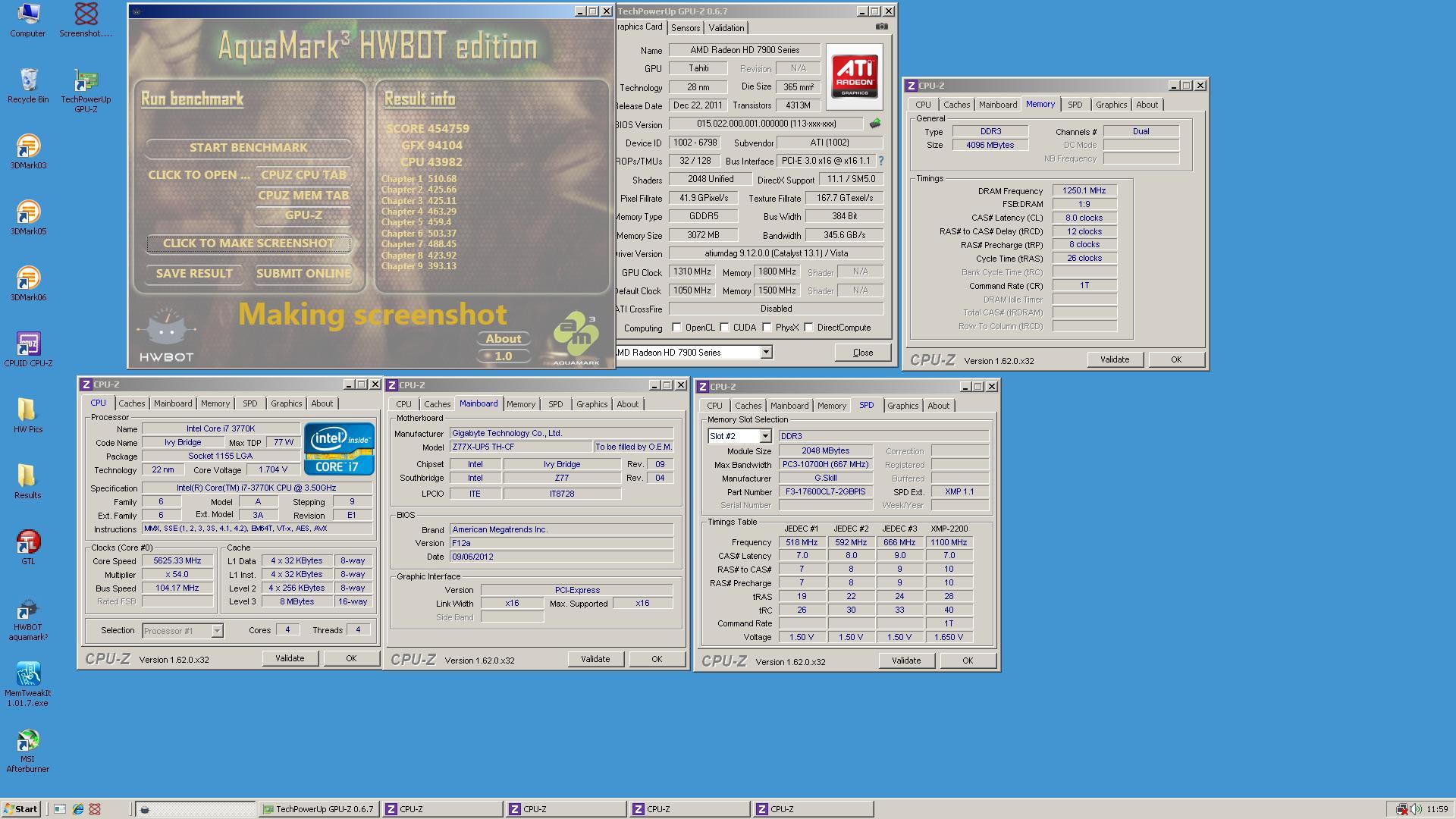Open the Screenshot desktop shortcut
The image size is (1456, 819).
86,20
